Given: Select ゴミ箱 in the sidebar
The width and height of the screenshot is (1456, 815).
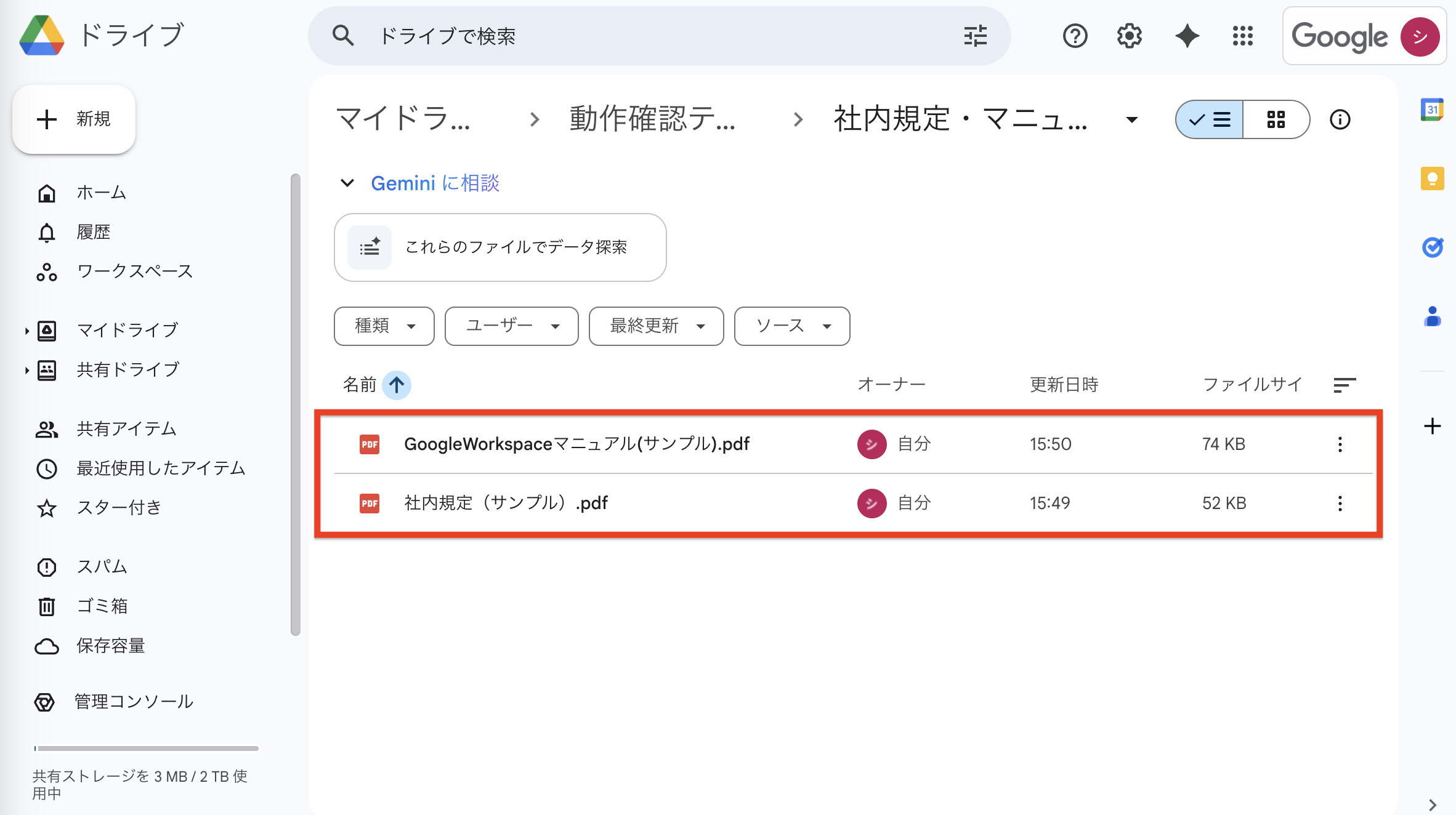Looking at the screenshot, I should pos(103,606).
